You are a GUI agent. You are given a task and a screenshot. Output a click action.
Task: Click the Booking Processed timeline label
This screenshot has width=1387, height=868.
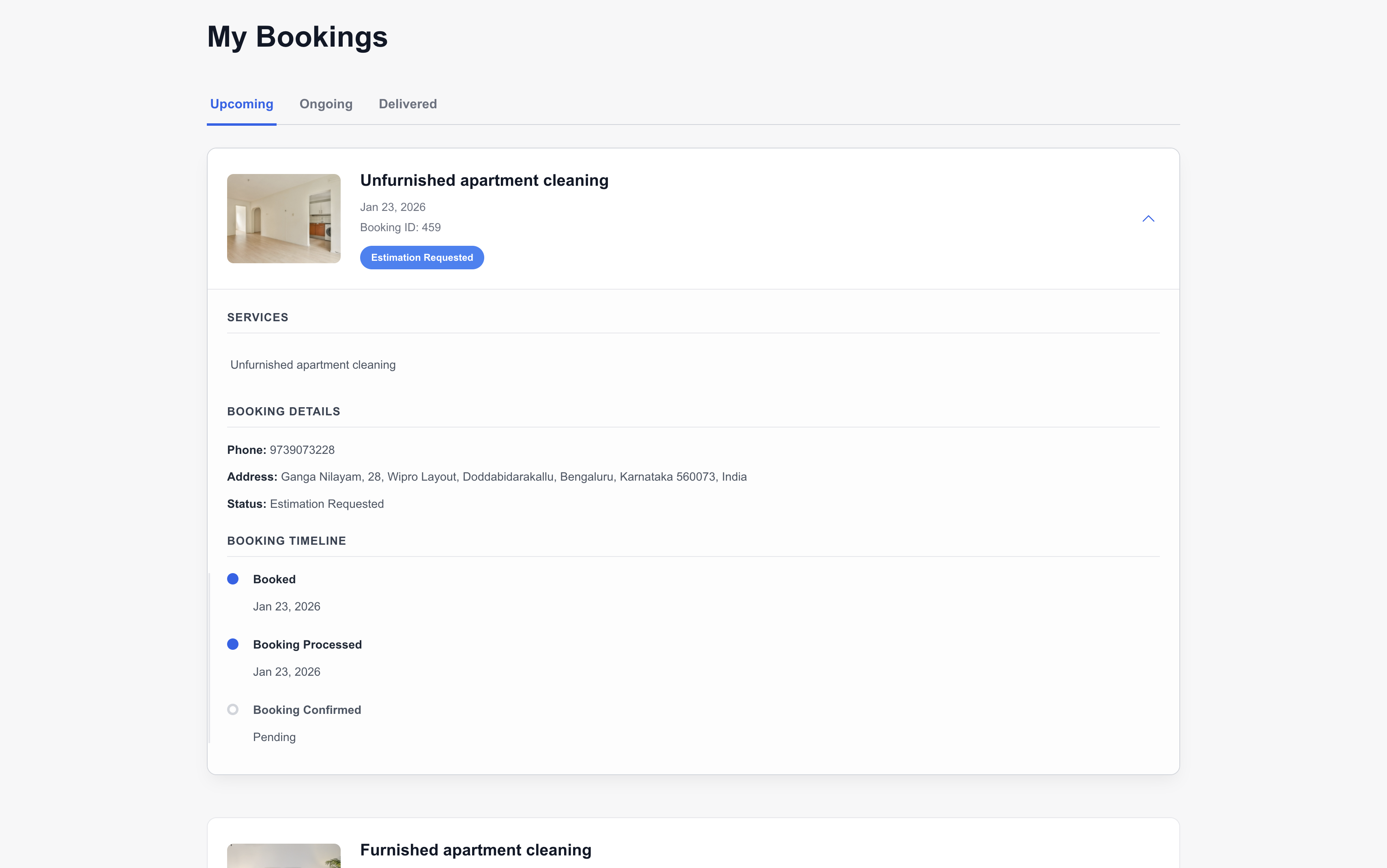[x=307, y=645]
